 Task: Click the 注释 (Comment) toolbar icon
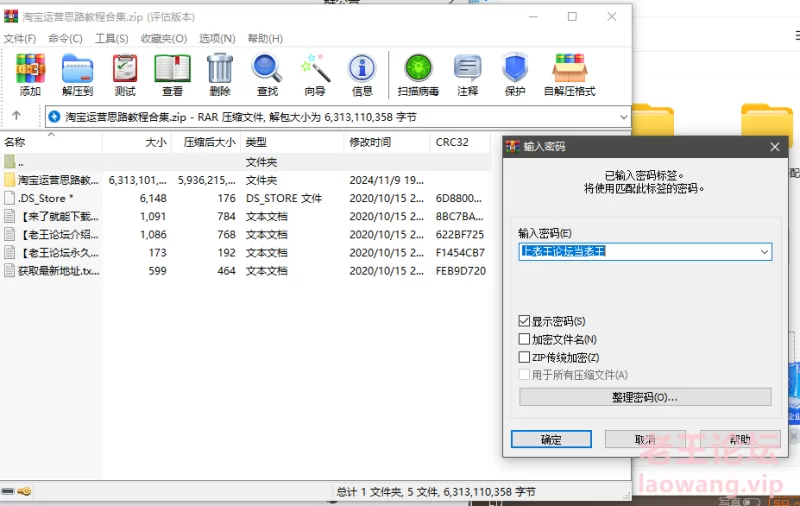(x=467, y=69)
